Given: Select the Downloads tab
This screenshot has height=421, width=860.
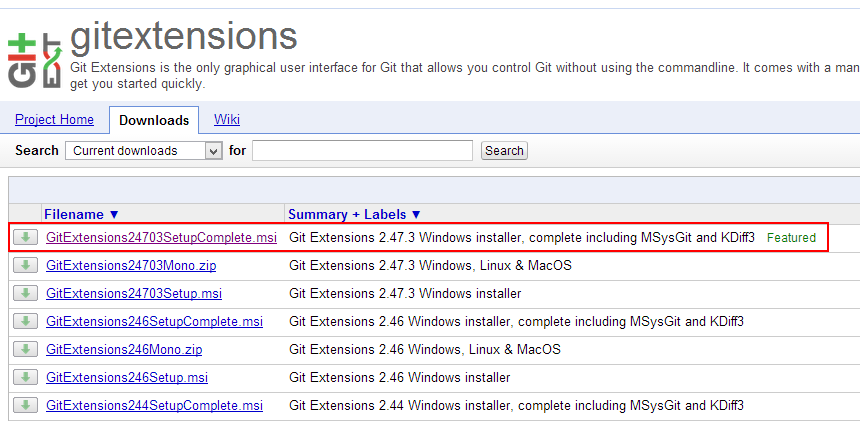Looking at the screenshot, I should pyautogui.click(x=154, y=121).
